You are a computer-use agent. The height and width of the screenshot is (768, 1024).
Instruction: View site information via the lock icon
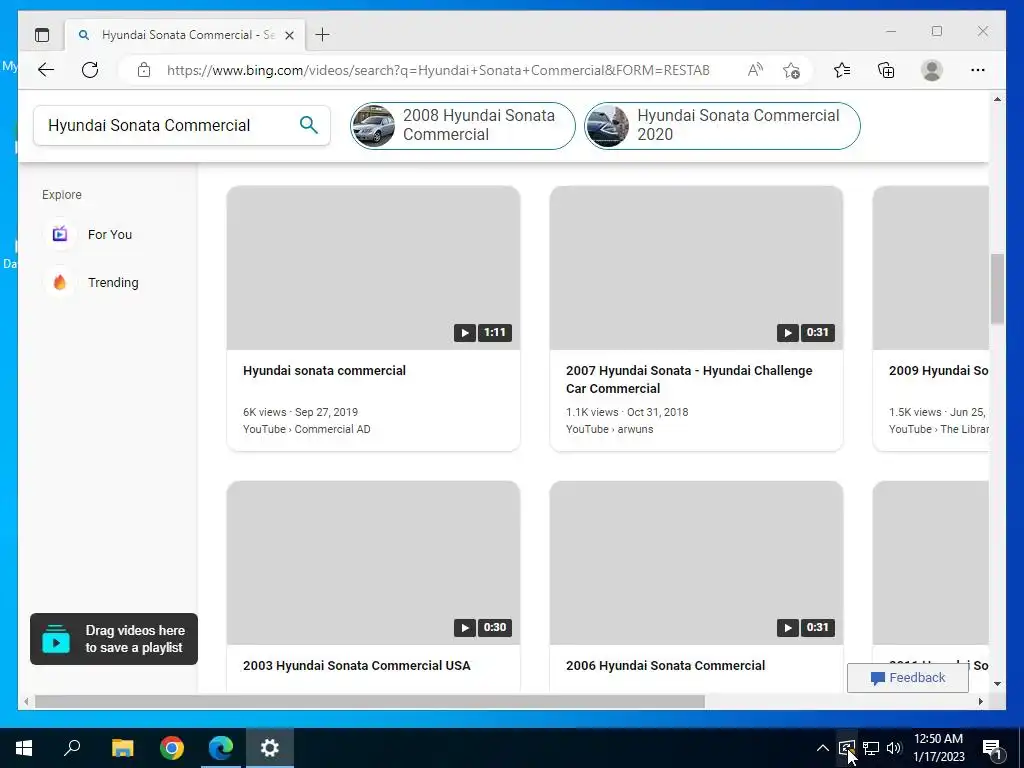click(144, 70)
